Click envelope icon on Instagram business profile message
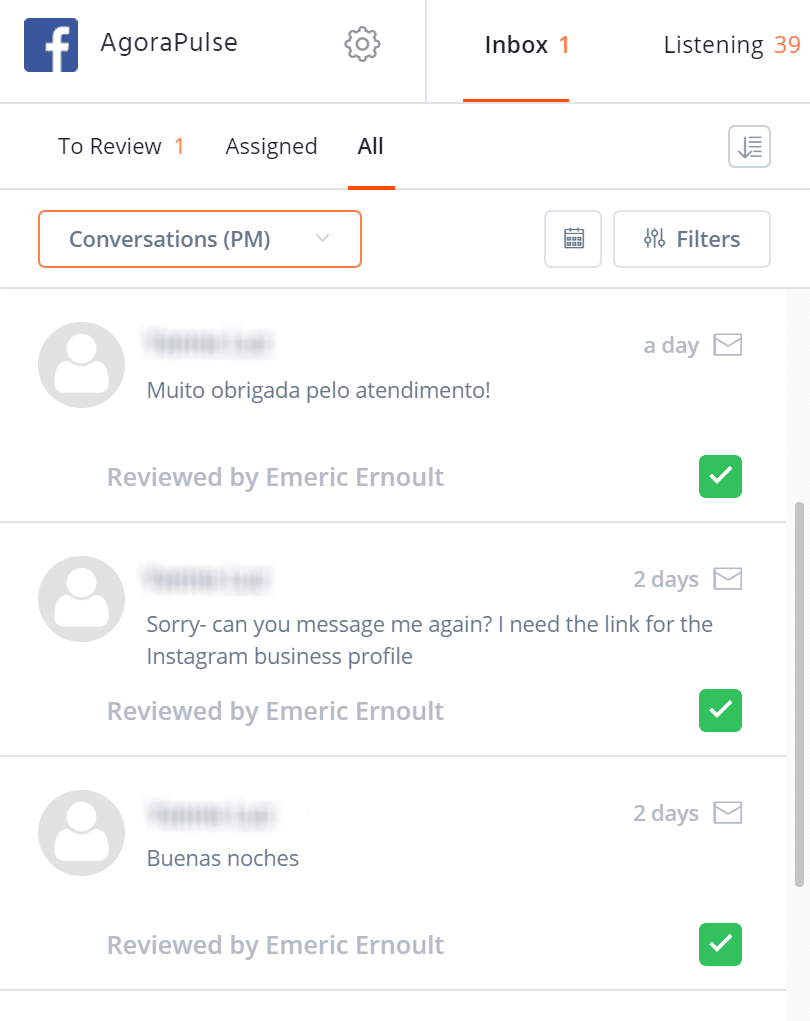Screen dimensions: 810x1021 pyautogui.click(x=728, y=579)
